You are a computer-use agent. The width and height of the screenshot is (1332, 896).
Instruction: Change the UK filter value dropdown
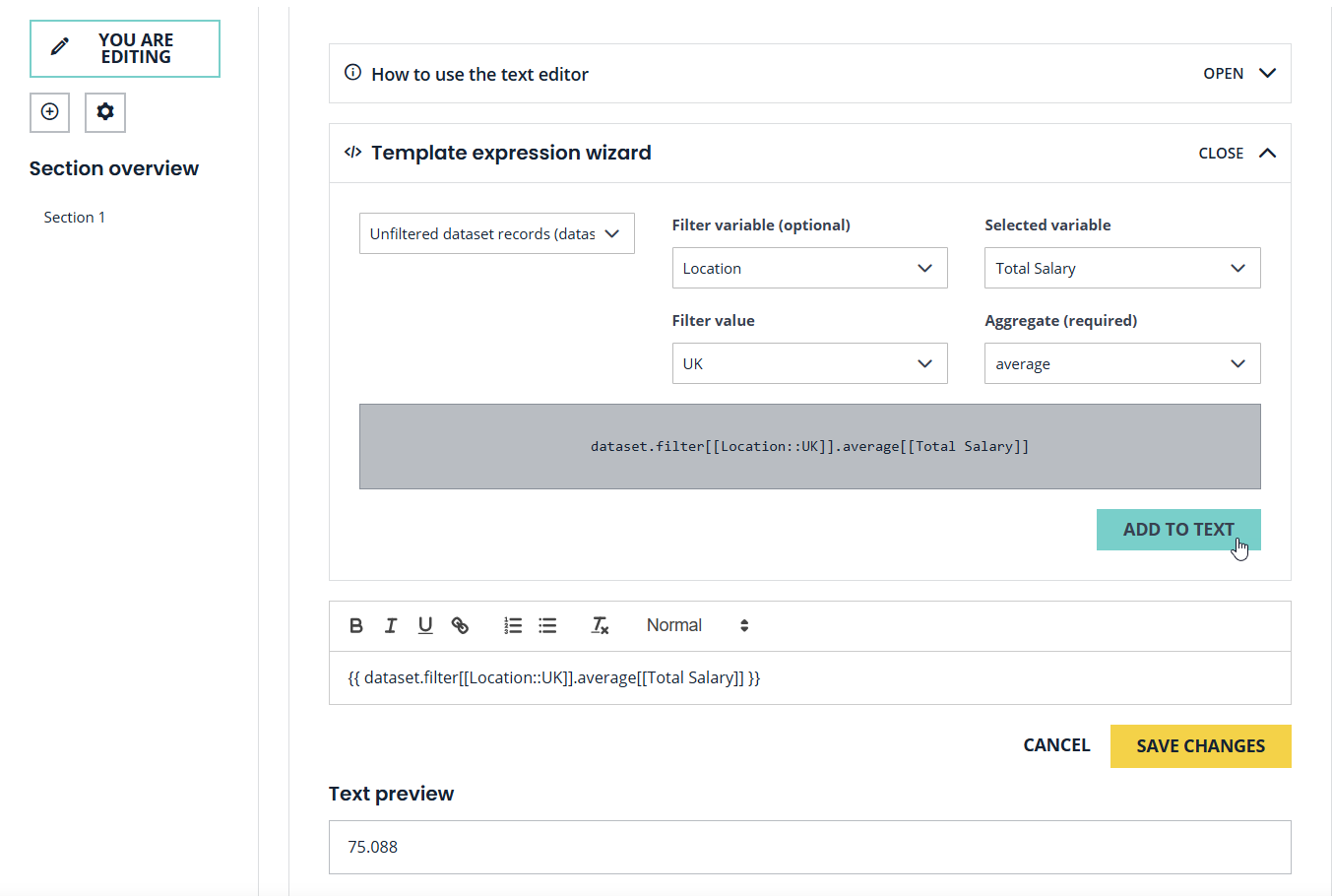[809, 363]
